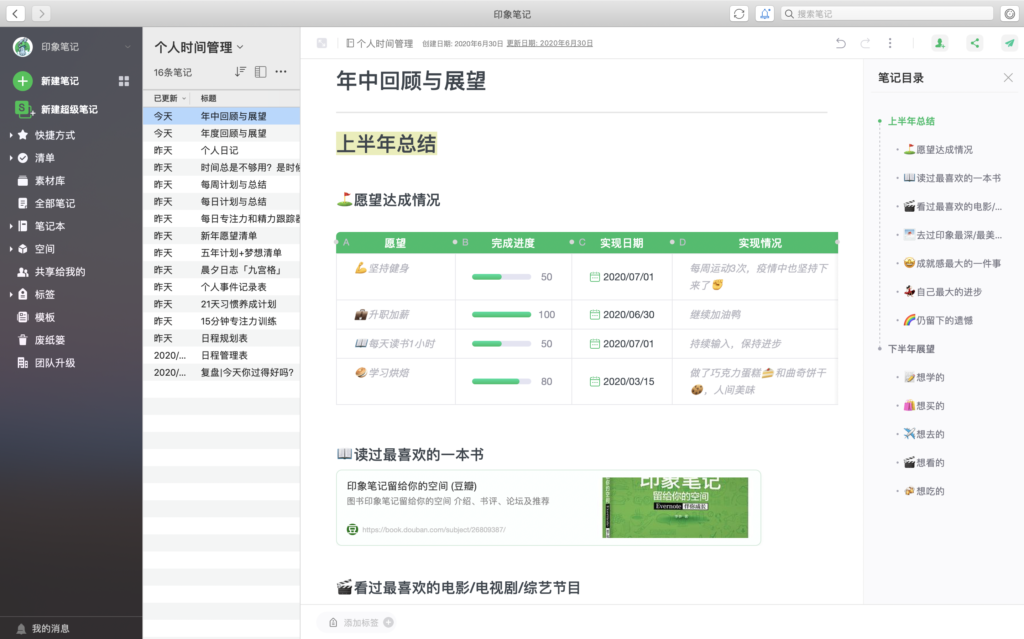Select the note 个人日记

(221, 150)
